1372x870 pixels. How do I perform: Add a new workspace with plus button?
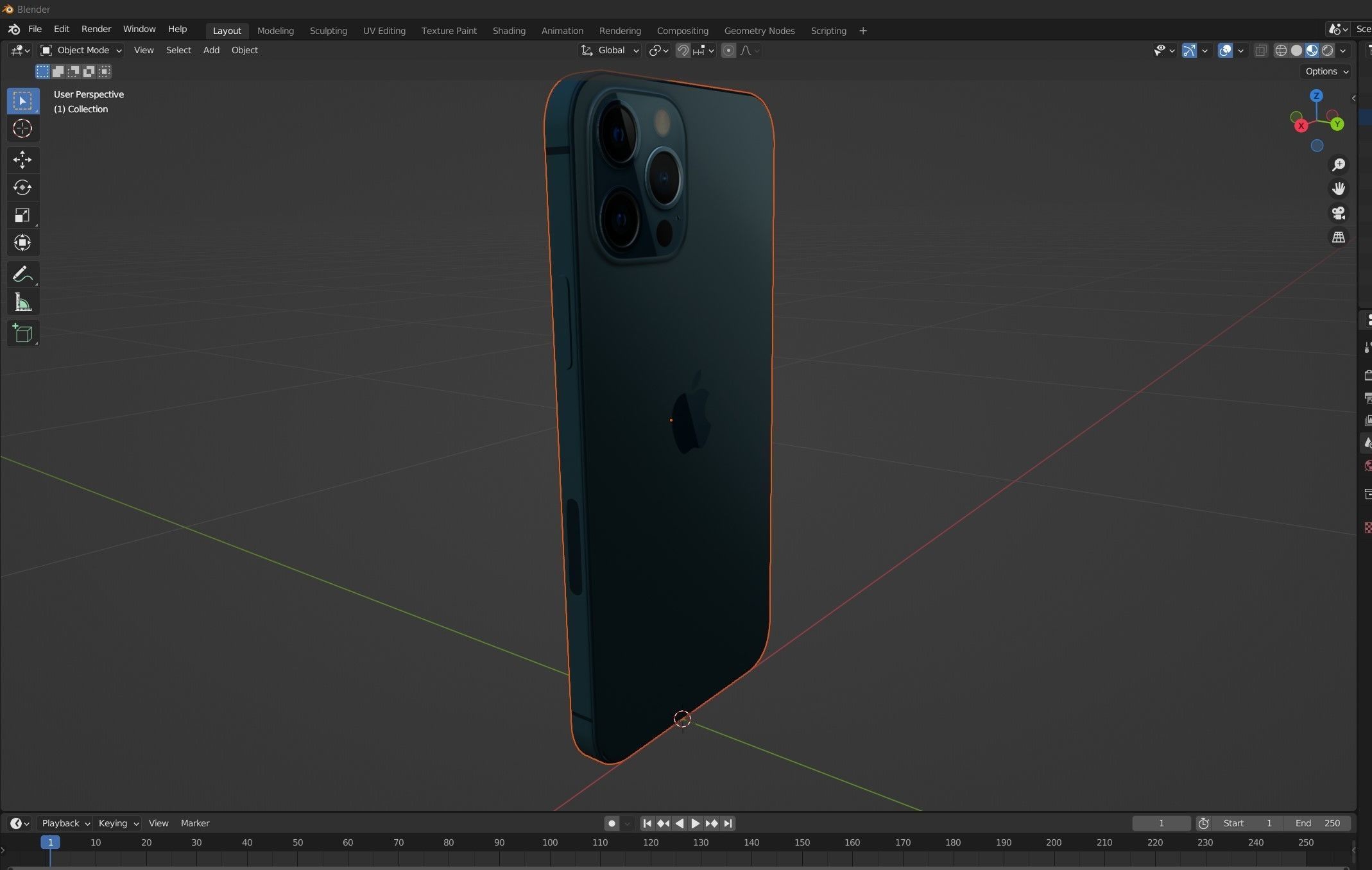[862, 31]
